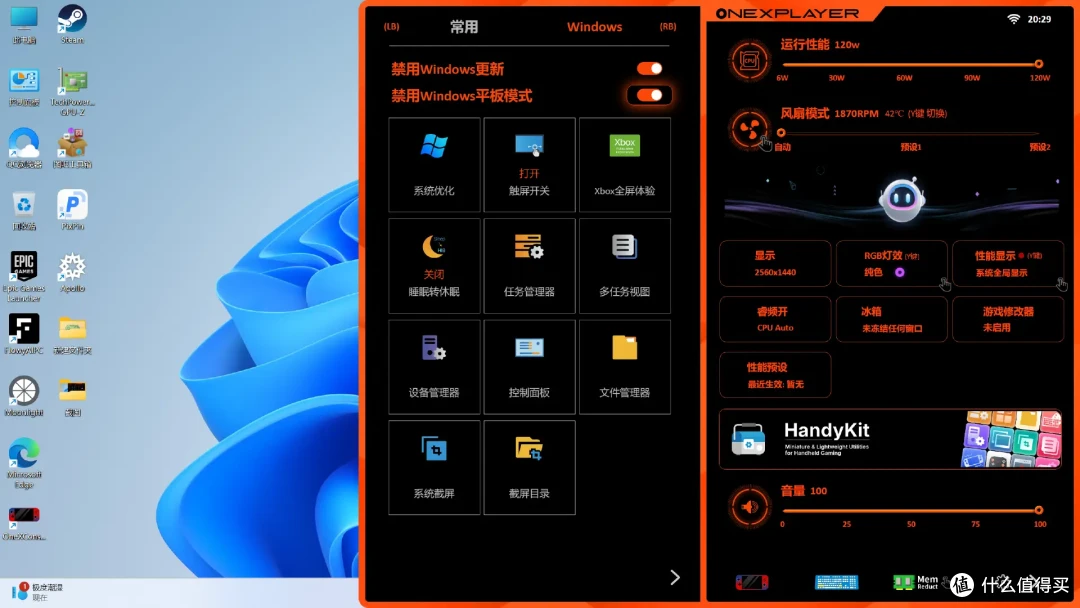1080x608 pixels.
Task: Open the Recycle Bin on desktop
Action: (x=23, y=211)
